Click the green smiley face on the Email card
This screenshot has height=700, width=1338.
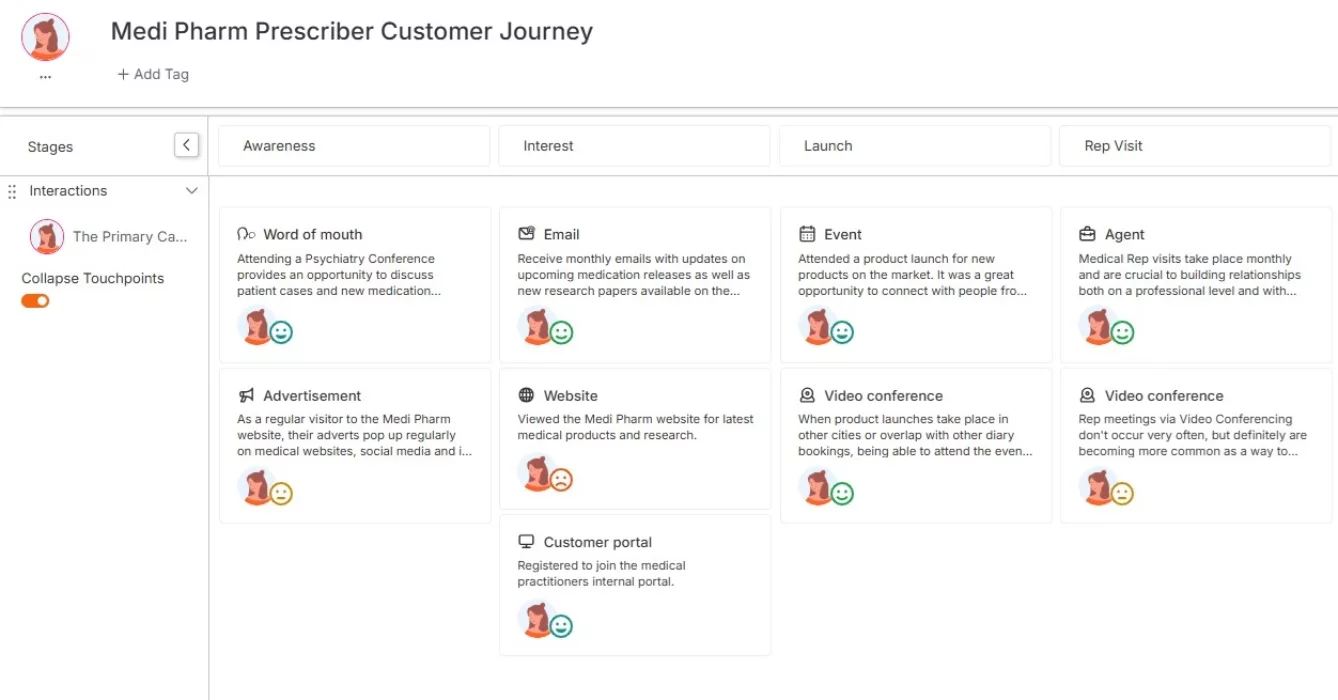click(x=560, y=331)
